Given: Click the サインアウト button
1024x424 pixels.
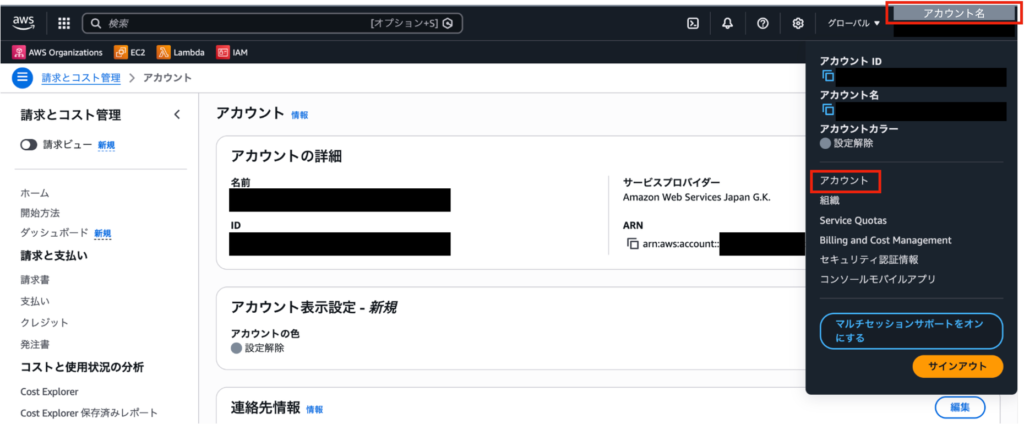Looking at the screenshot, I should (x=957, y=367).
